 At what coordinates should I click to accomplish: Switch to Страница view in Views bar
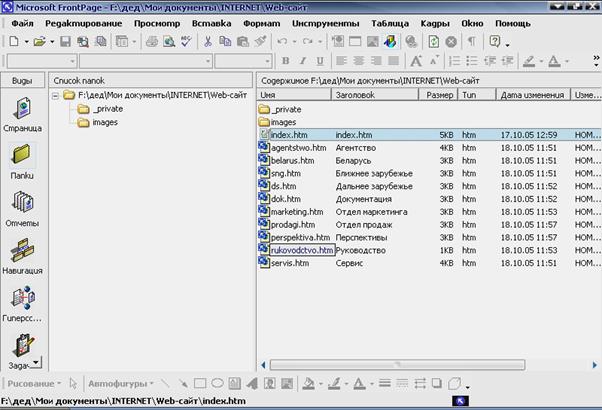[x=22, y=114]
